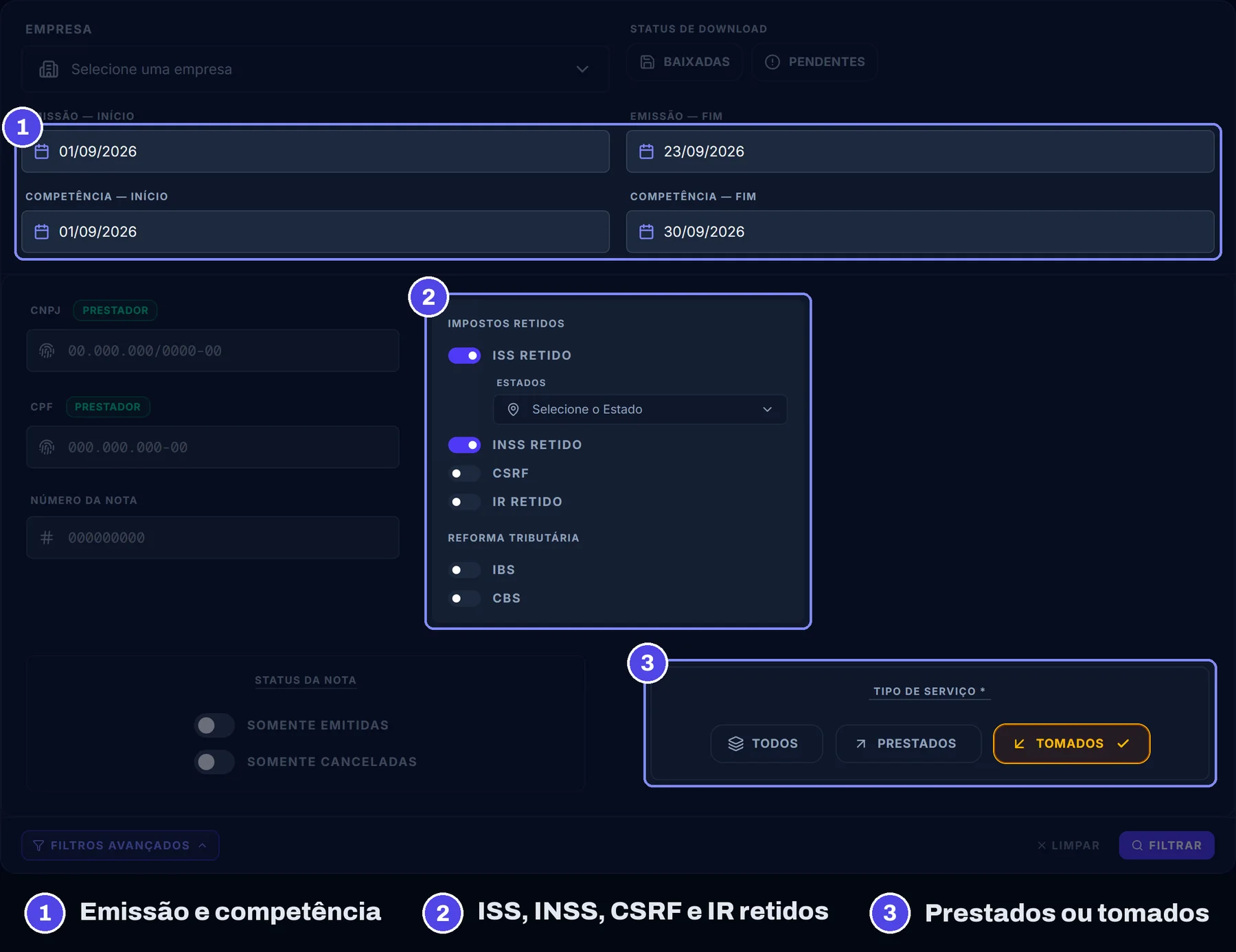Select Tomados service type
This screenshot has height=952, width=1236.
(x=1071, y=743)
